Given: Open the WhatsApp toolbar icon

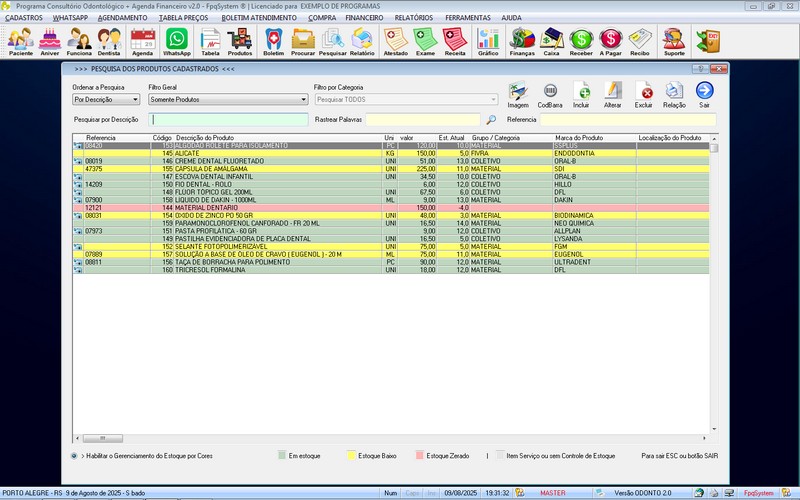Looking at the screenshot, I should 177,40.
